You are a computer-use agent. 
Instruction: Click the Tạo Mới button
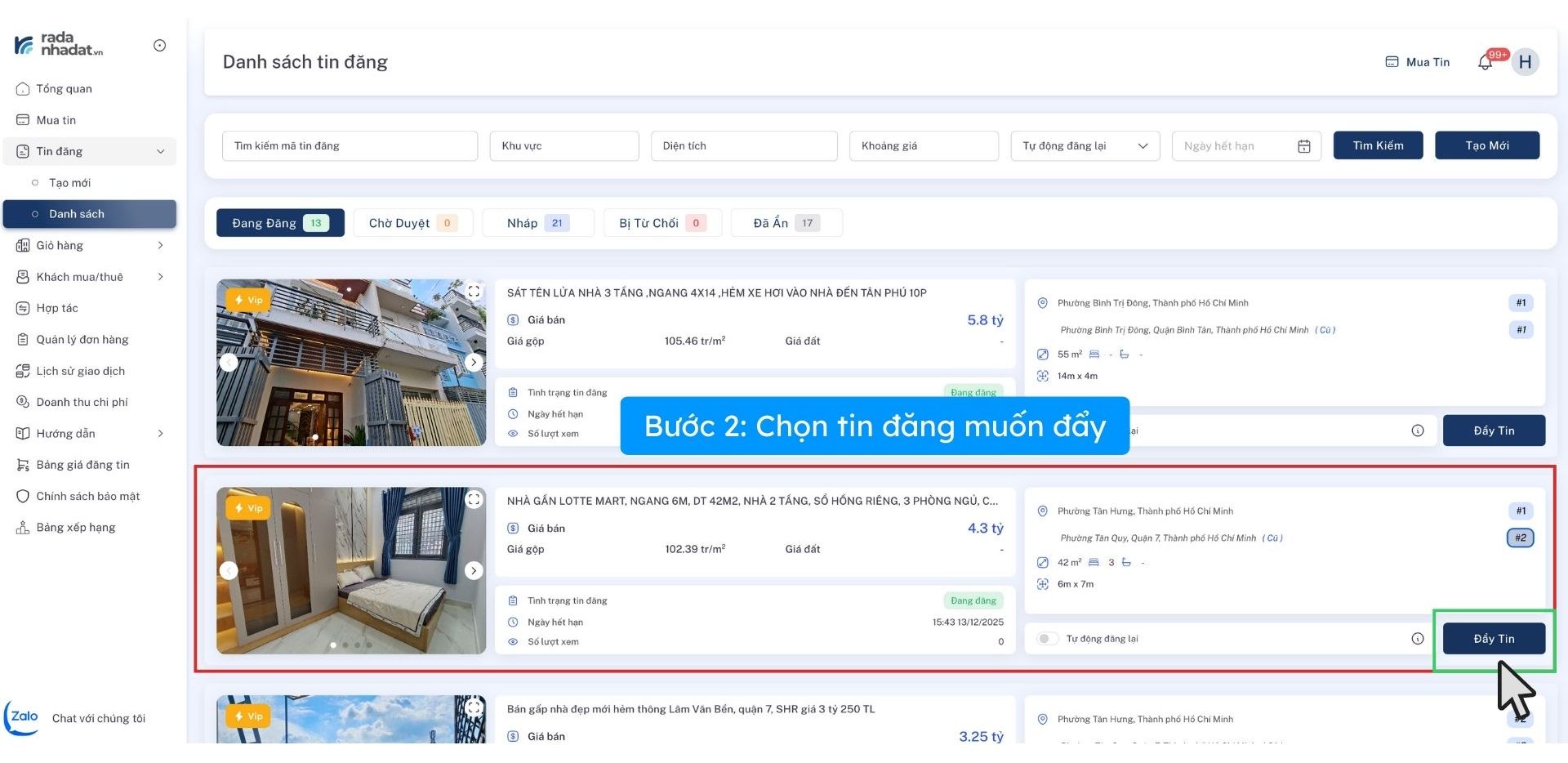[1486, 145]
